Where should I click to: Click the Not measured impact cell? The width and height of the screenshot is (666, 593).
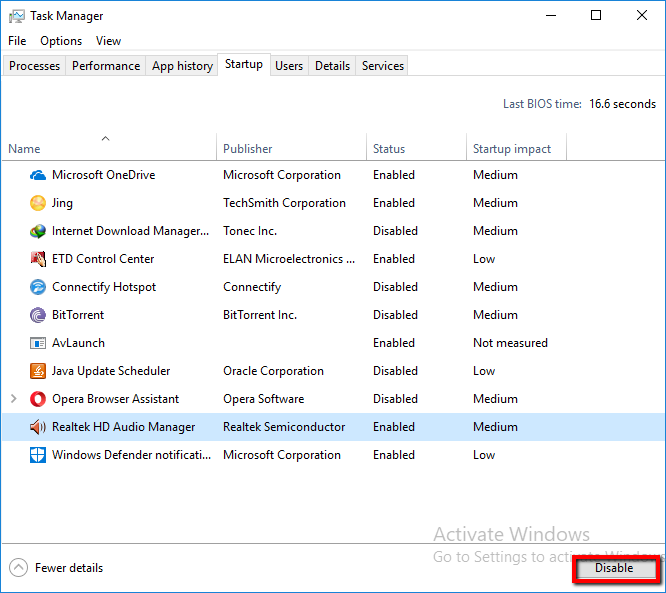point(510,343)
